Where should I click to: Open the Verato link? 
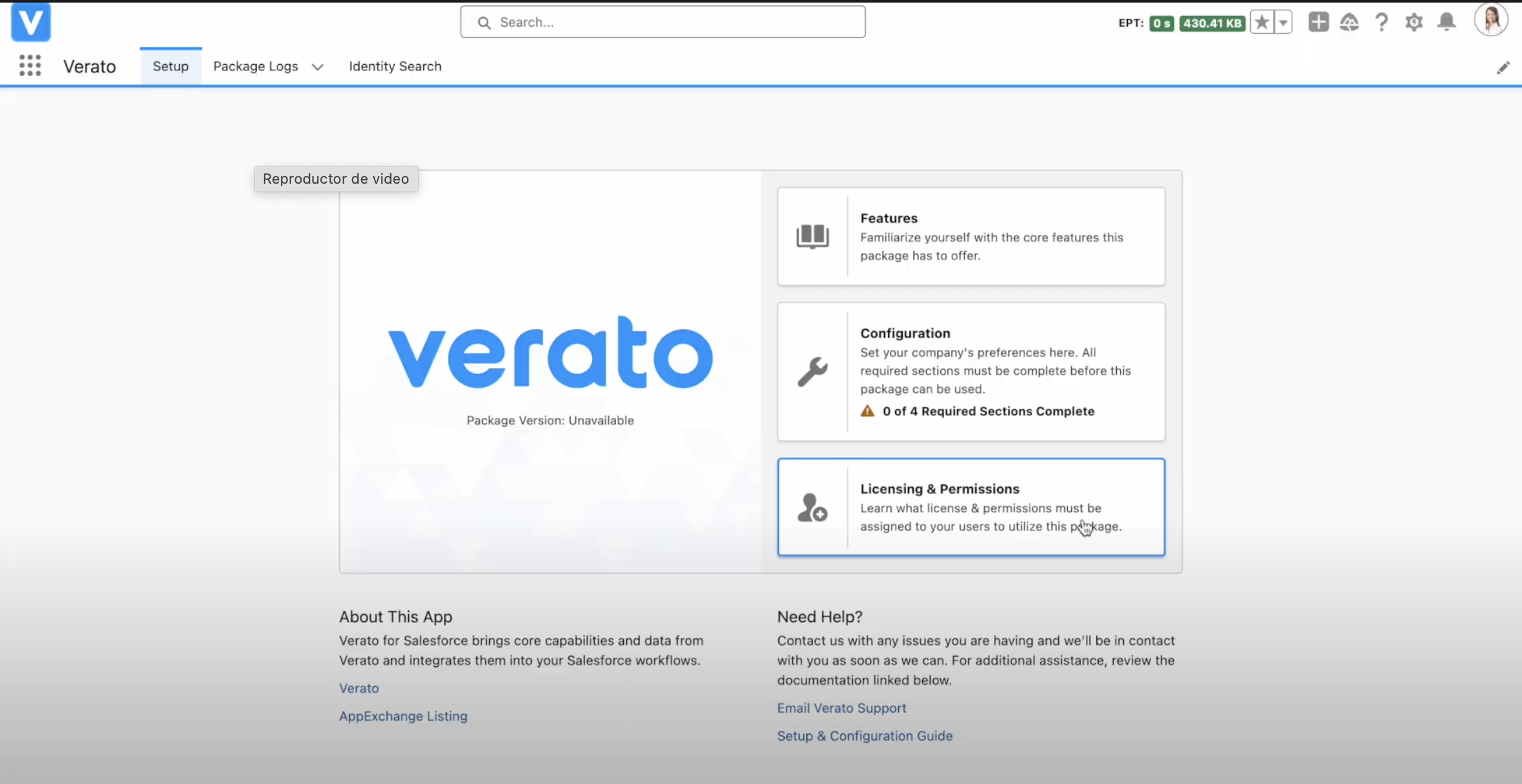click(359, 688)
